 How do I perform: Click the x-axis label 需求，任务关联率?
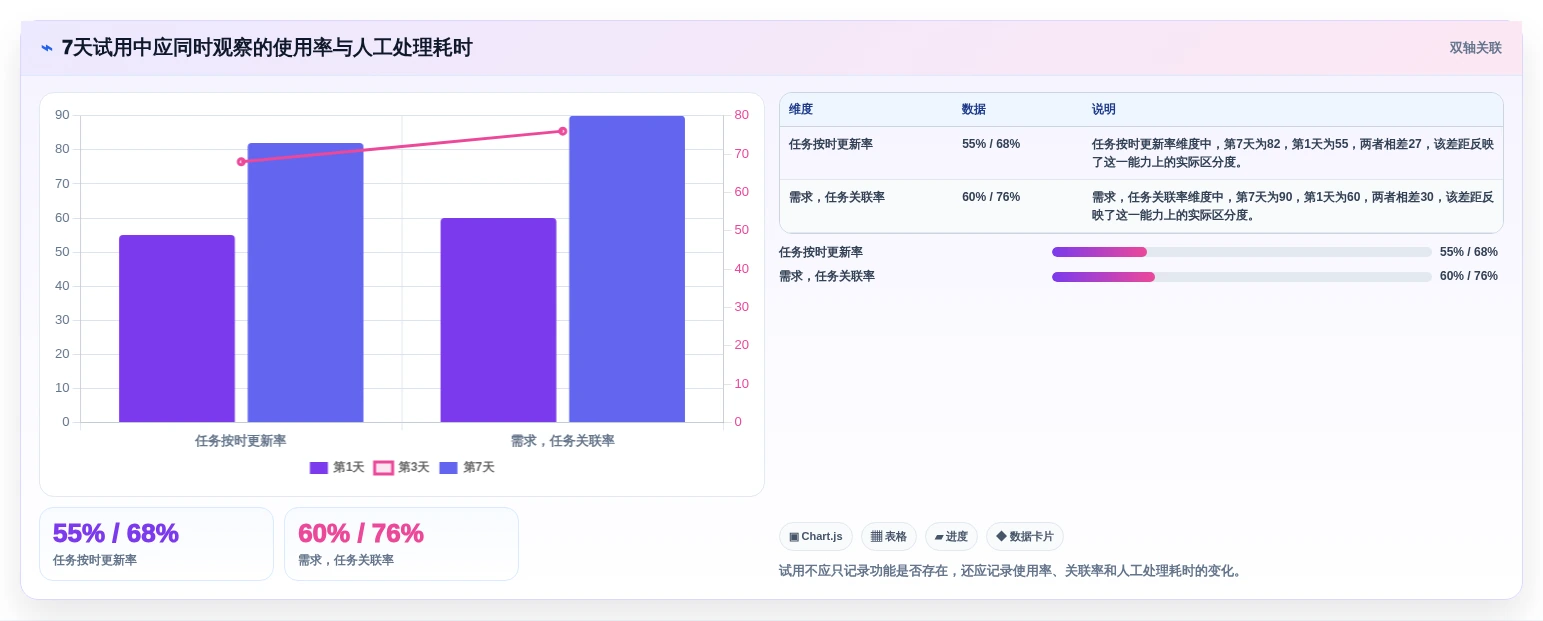click(563, 441)
